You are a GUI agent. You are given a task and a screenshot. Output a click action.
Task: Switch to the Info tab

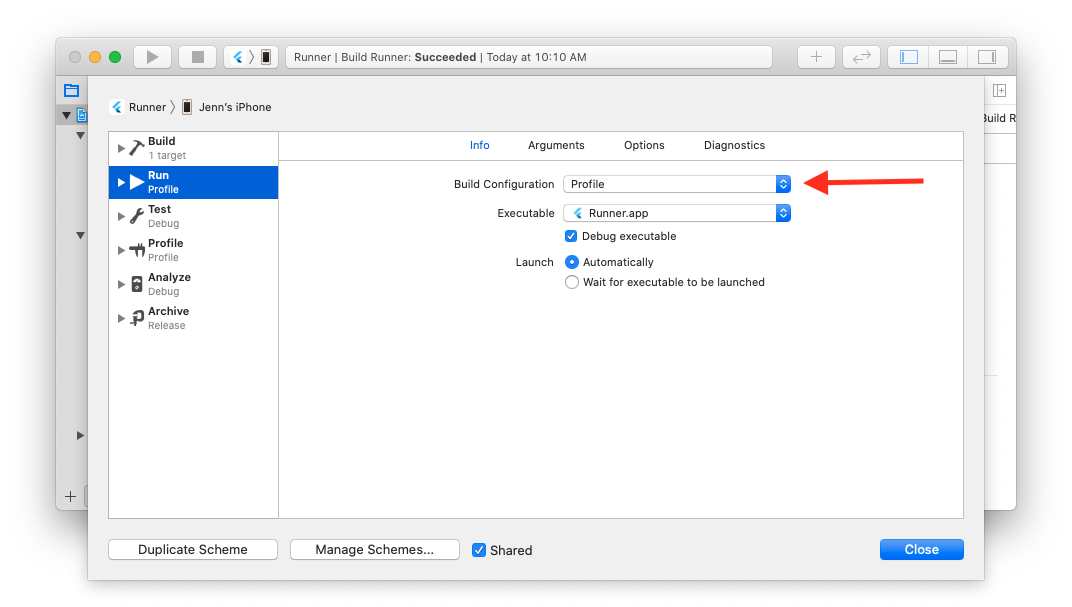point(479,145)
